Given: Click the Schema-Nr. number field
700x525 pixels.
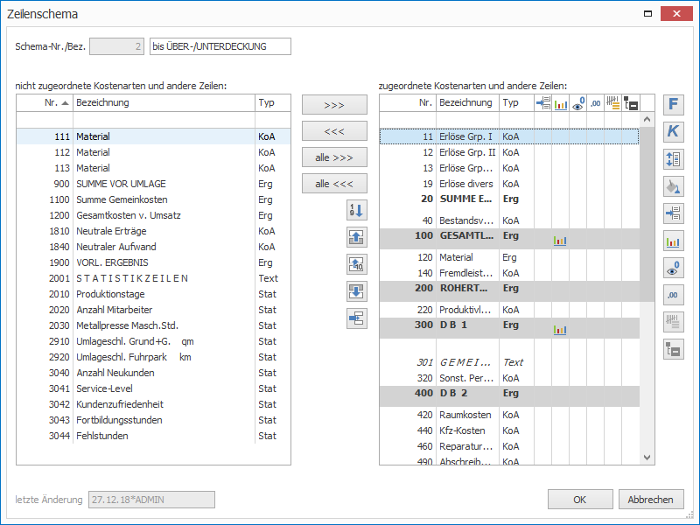Looking at the screenshot, I should coord(117,46).
